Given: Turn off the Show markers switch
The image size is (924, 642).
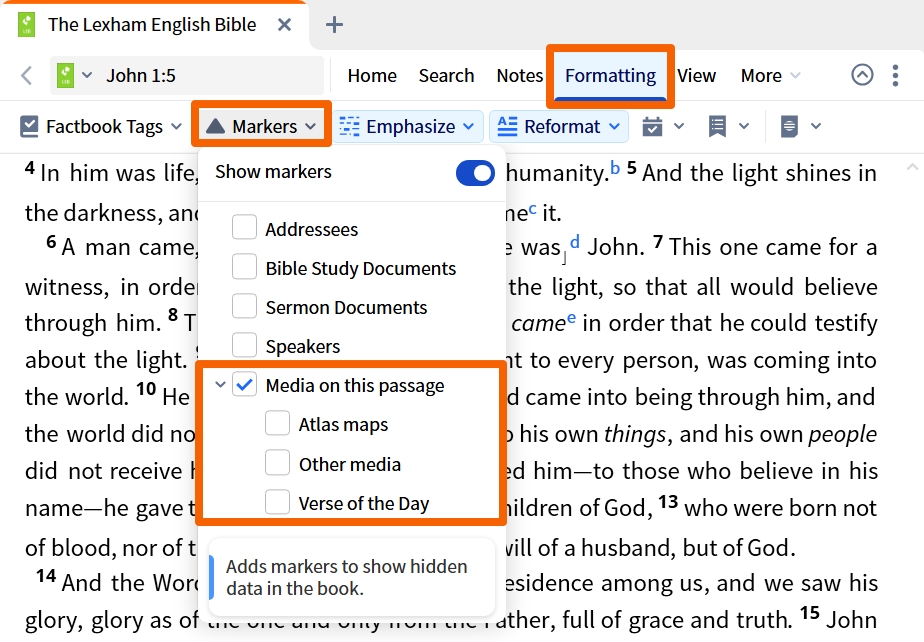Looking at the screenshot, I should coord(475,173).
